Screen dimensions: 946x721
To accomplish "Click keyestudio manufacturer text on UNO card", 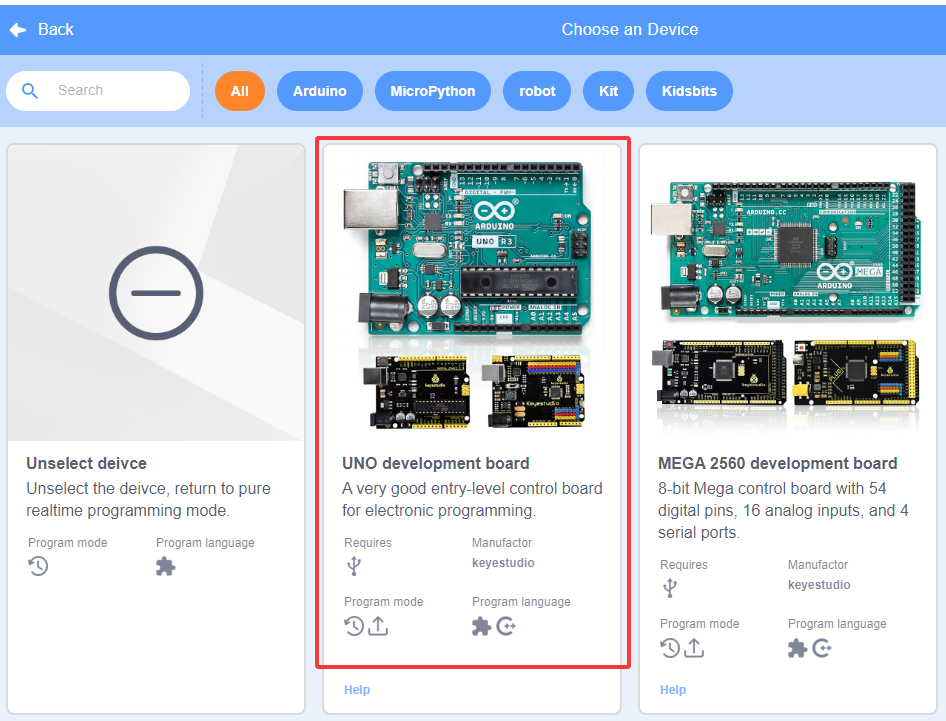I will click(x=503, y=563).
